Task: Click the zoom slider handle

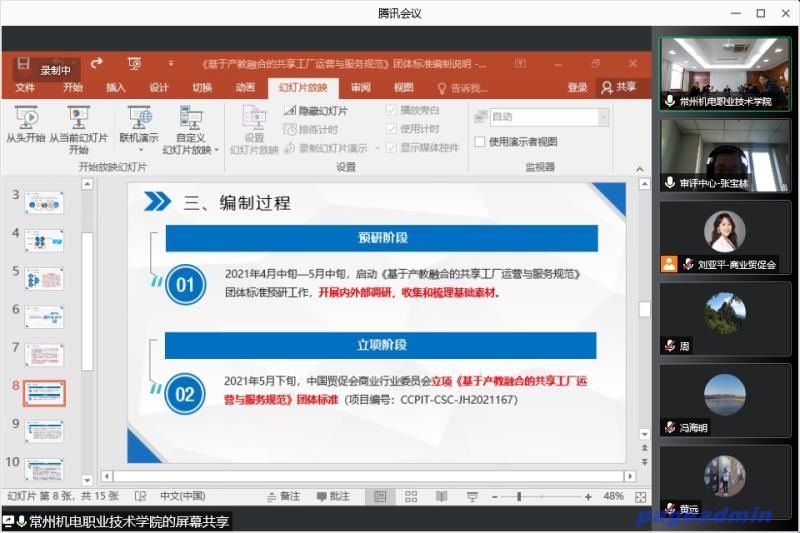Action: pyautogui.click(x=519, y=497)
